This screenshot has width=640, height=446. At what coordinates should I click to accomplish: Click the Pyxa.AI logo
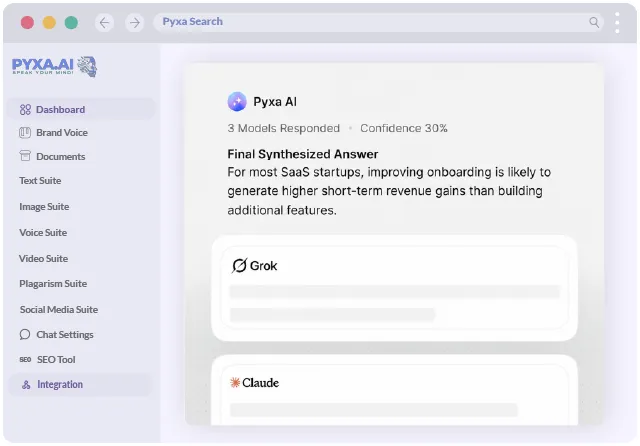tap(55, 66)
